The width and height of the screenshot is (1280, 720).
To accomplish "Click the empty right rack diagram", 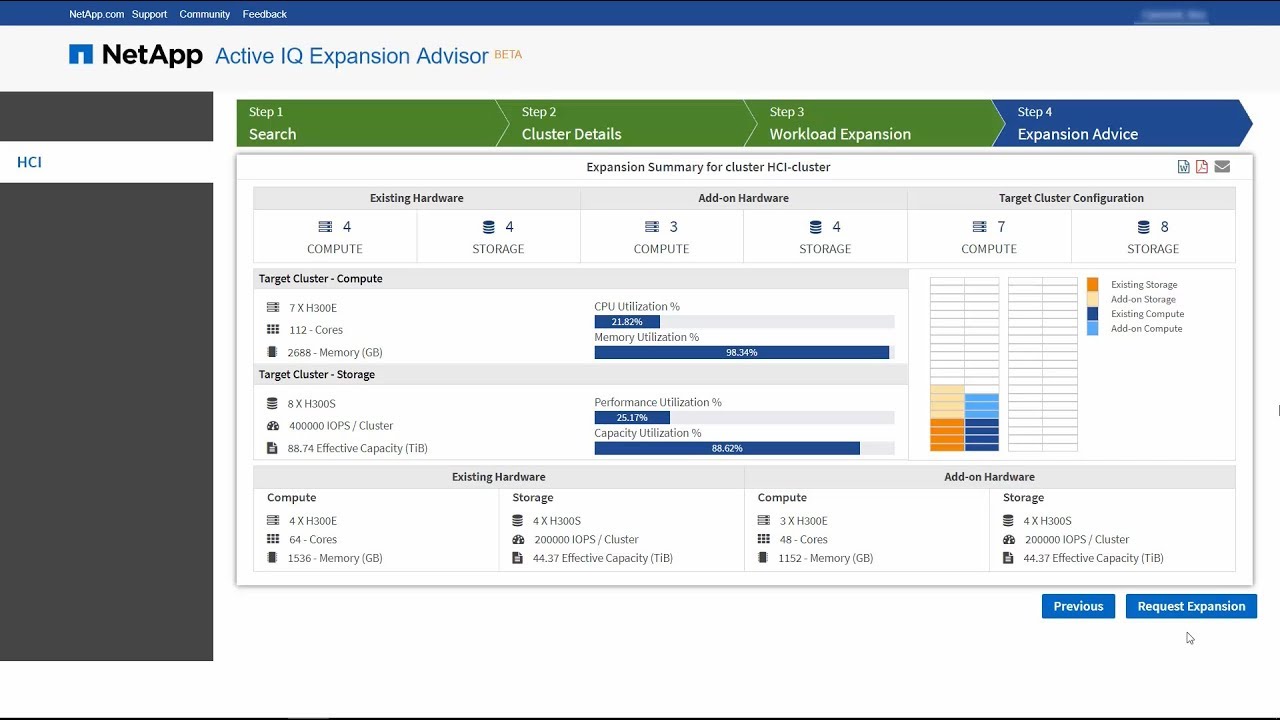I will (1043, 364).
